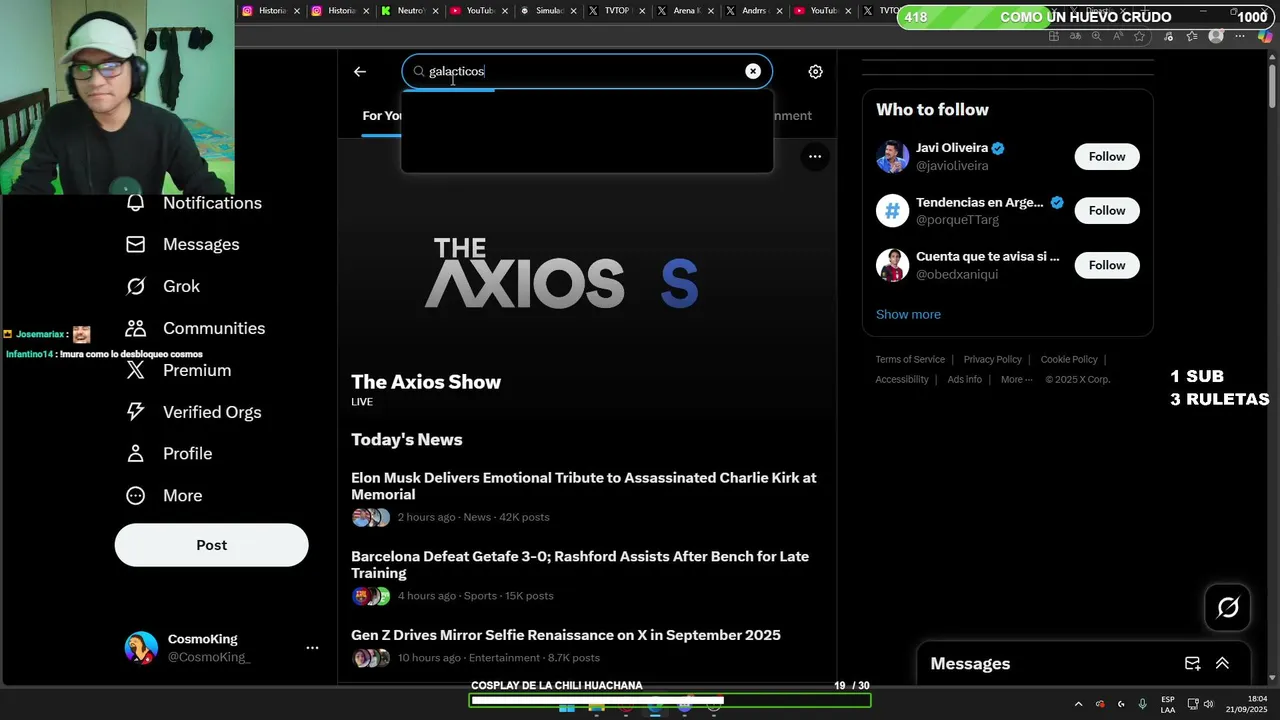Open the Cookie Policy link
This screenshot has width=1280, height=720.
(x=1069, y=359)
